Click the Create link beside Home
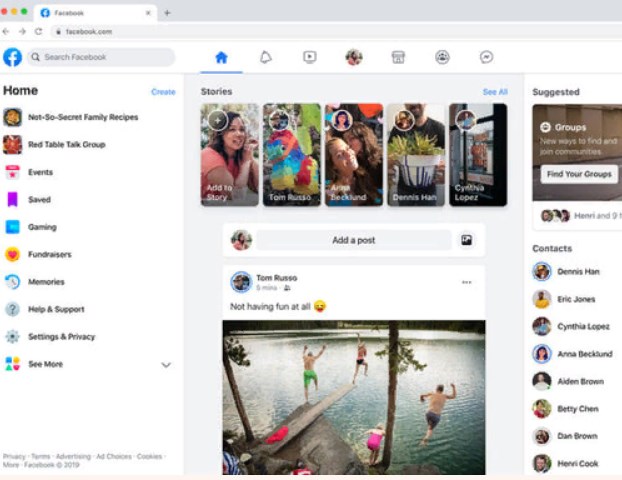The width and height of the screenshot is (622, 480). [163, 92]
